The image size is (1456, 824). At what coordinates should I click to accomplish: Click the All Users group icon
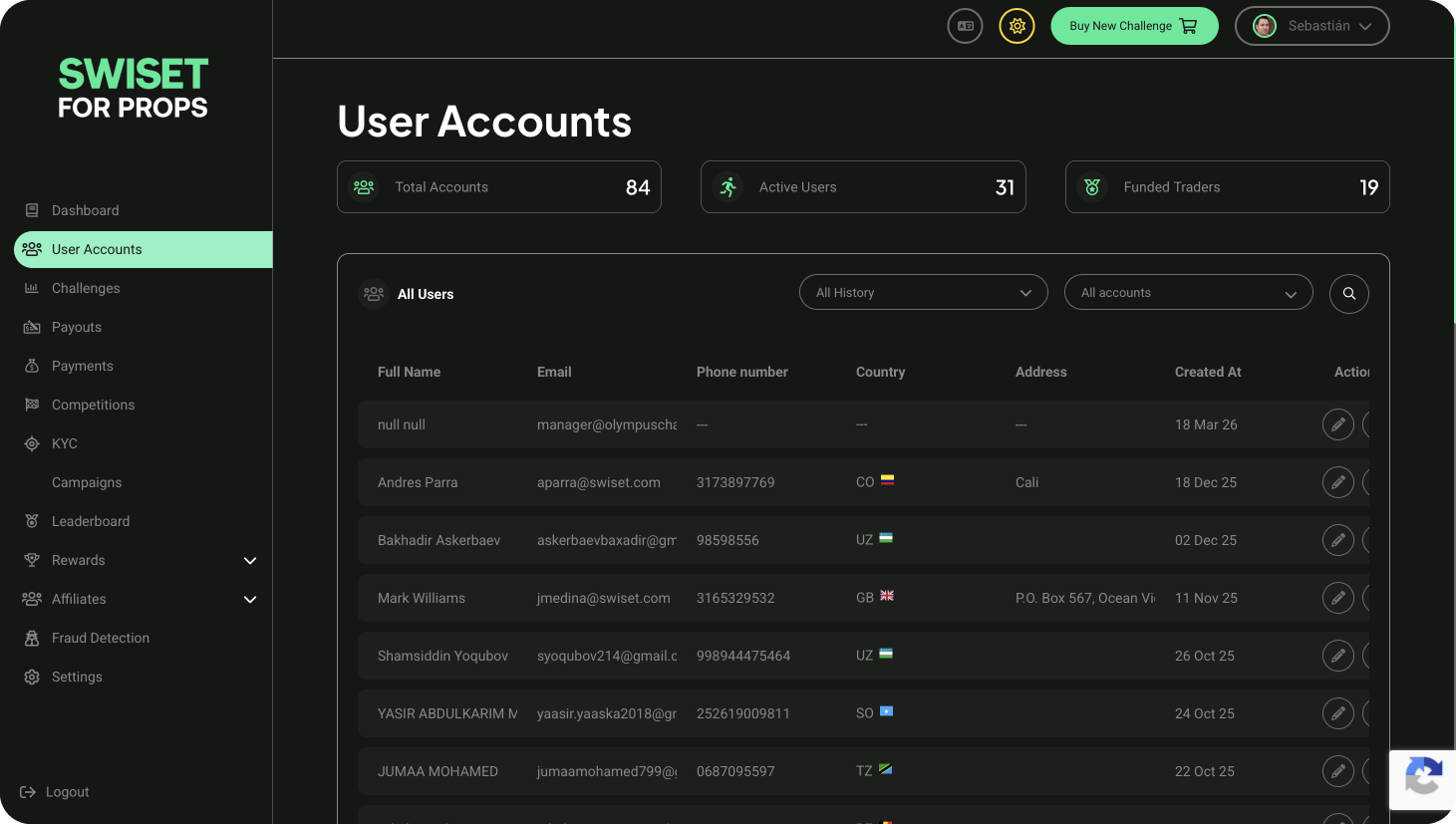(x=374, y=294)
